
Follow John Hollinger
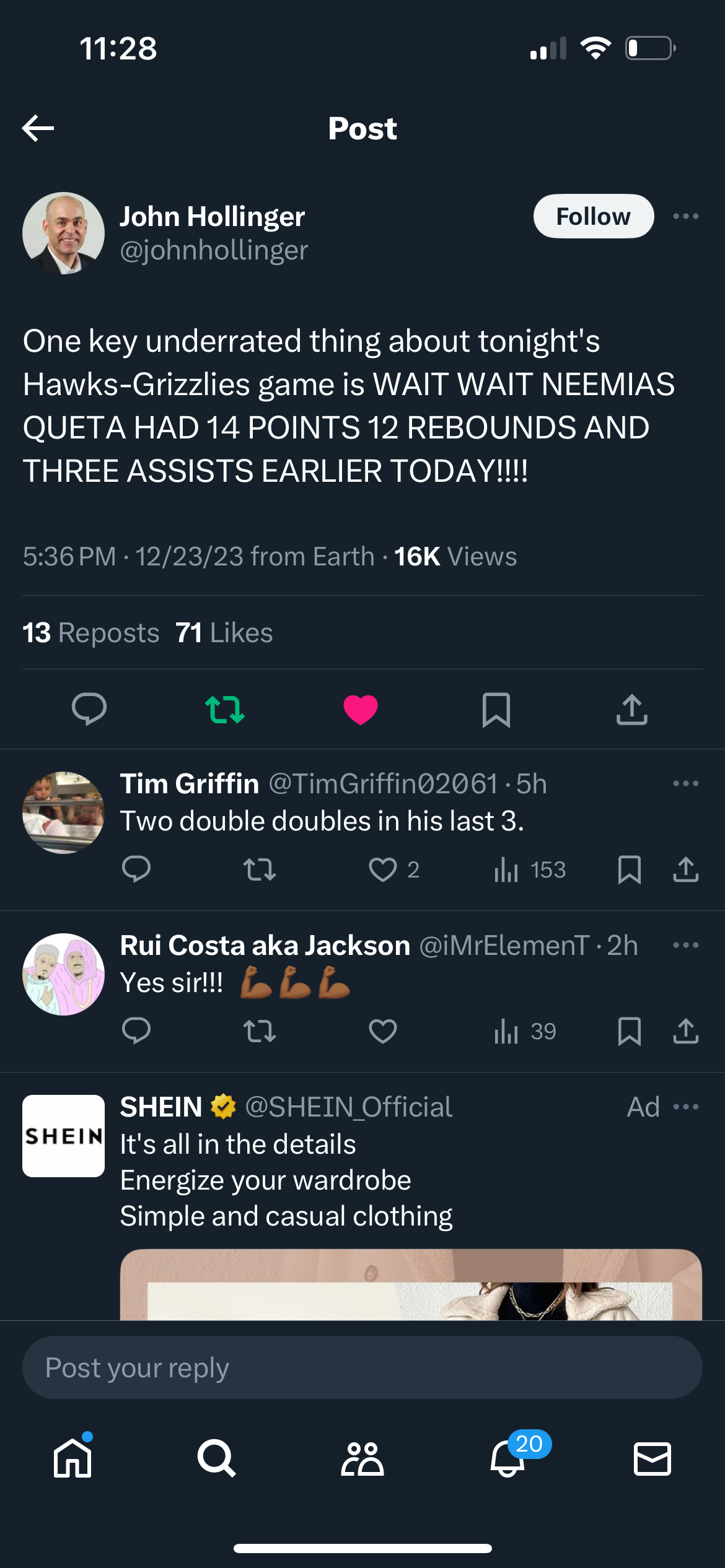593,216
